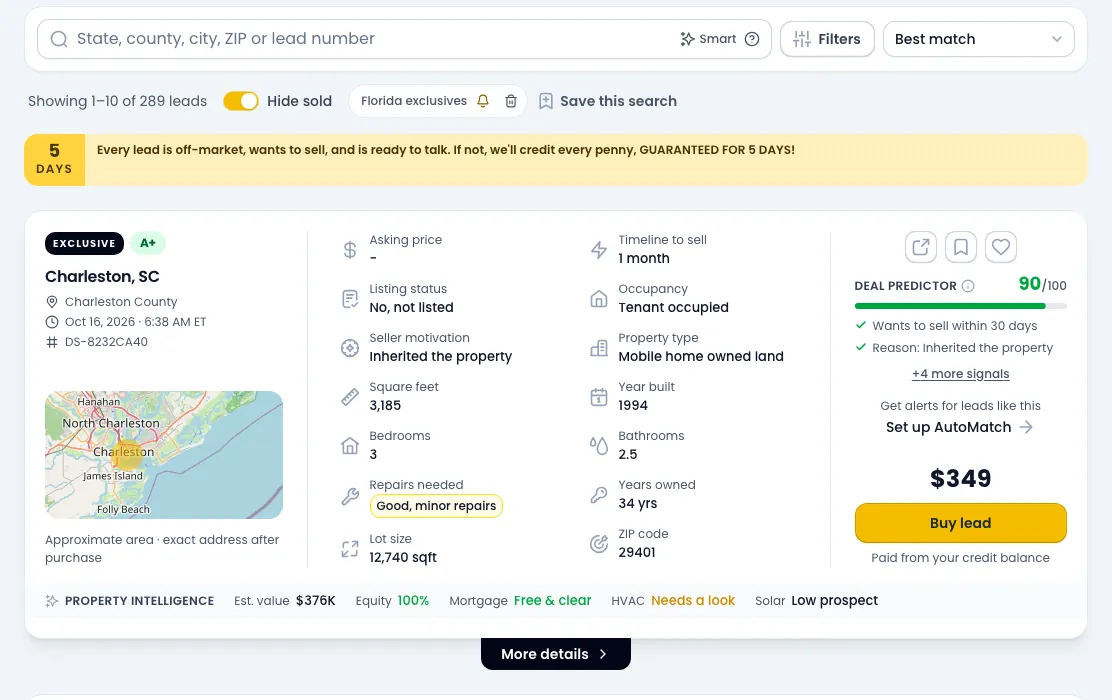Expand the Best match sort dropdown
This screenshot has width=1112, height=700.
click(x=979, y=39)
